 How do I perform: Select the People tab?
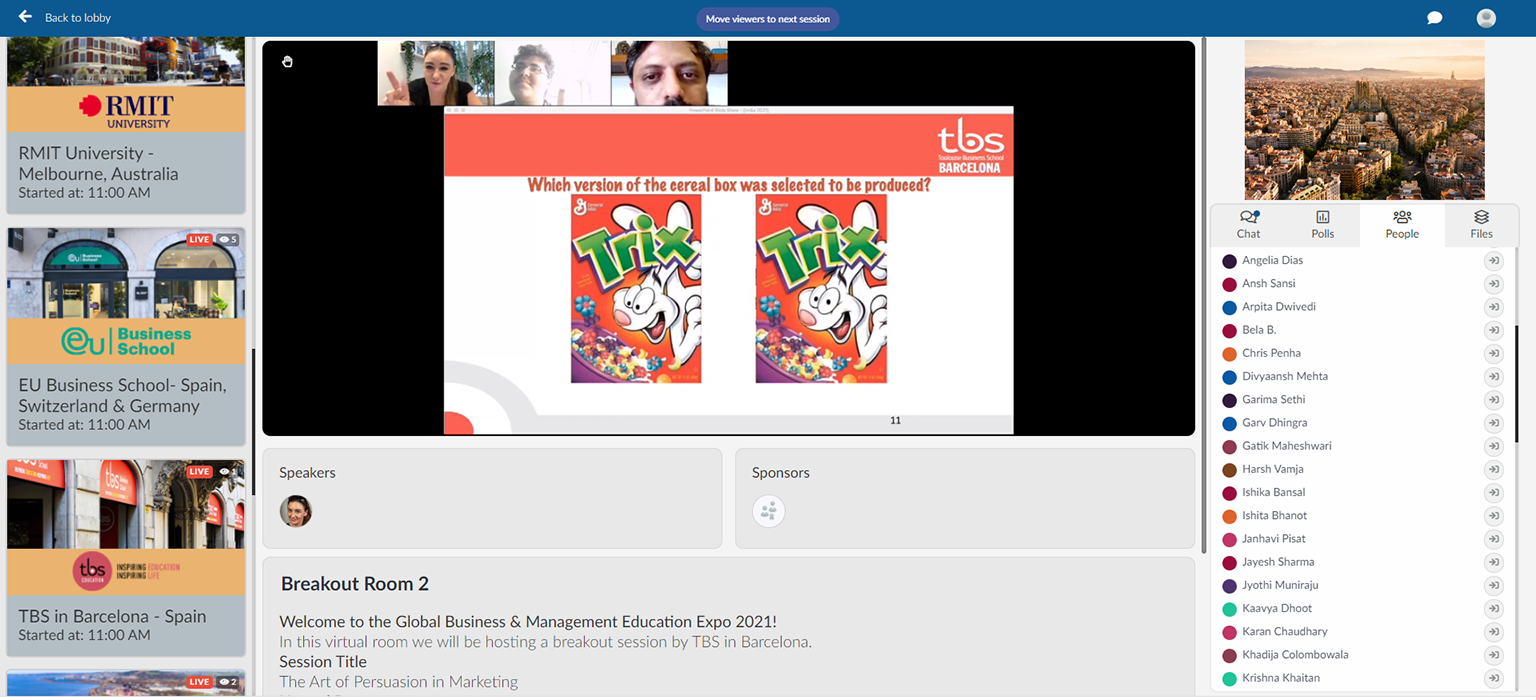click(1402, 225)
